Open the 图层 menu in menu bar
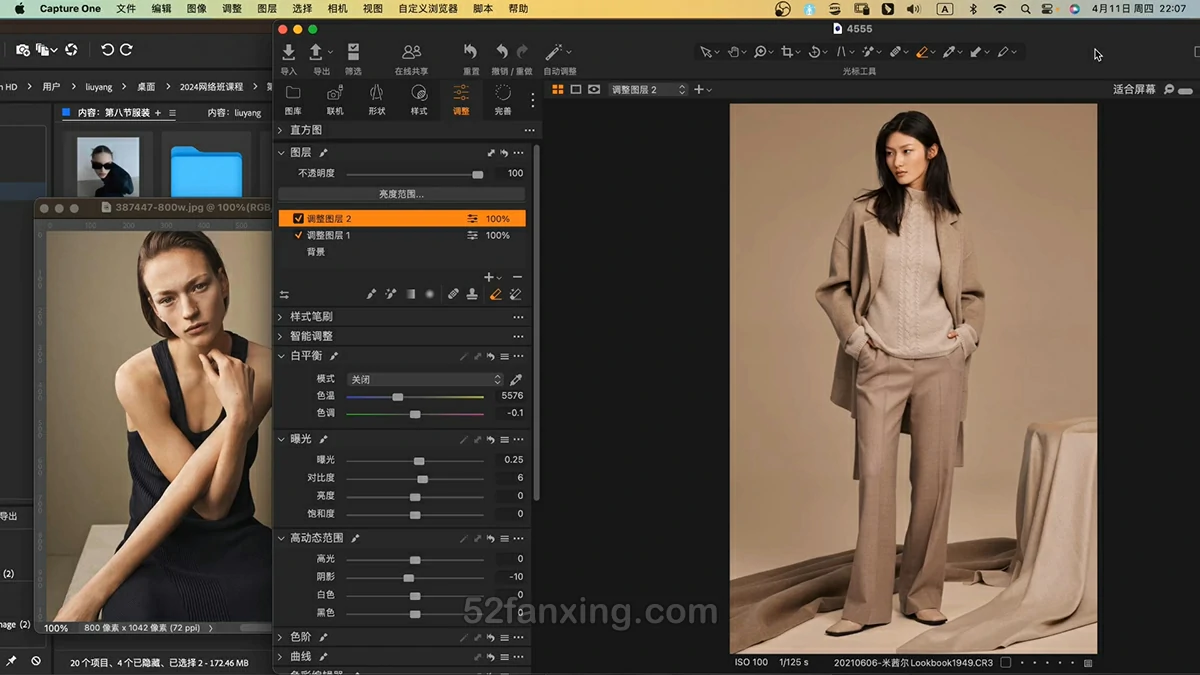 coord(267,8)
